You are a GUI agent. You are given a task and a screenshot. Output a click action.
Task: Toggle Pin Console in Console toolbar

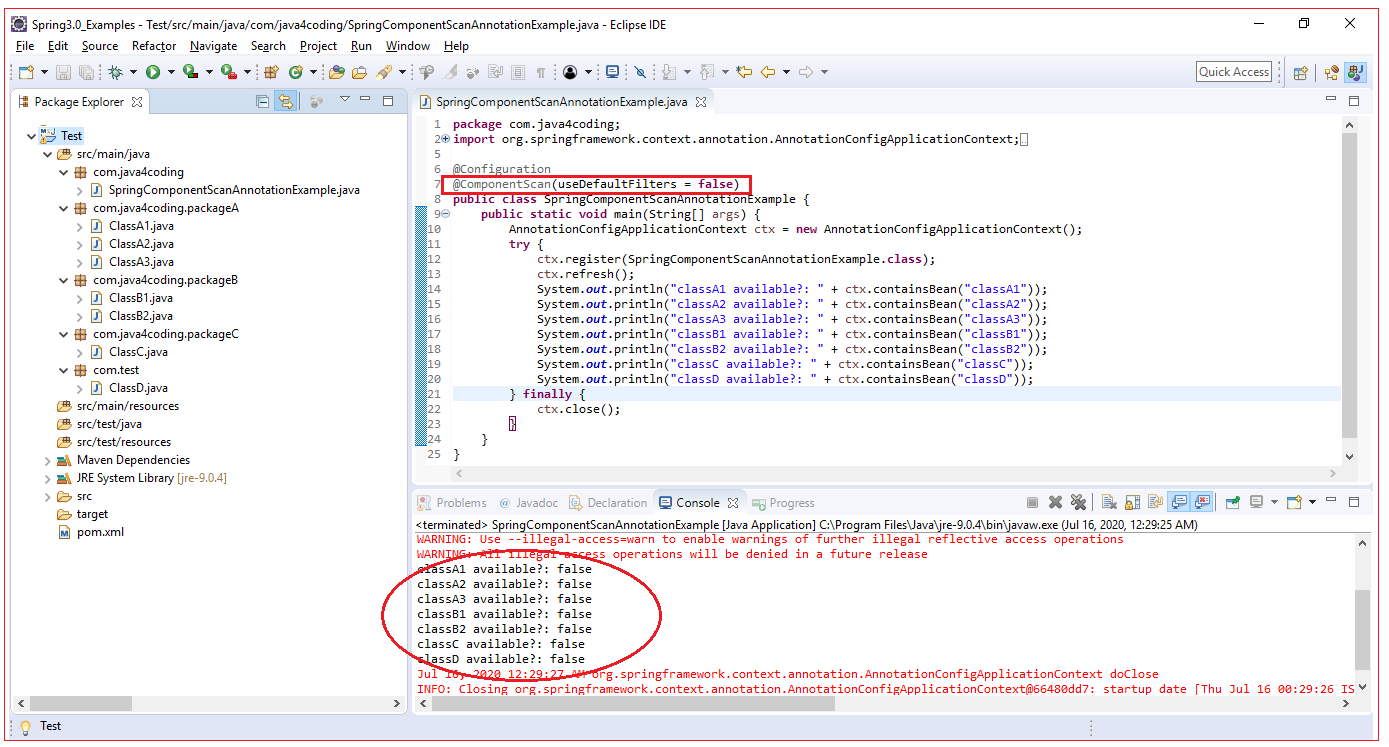[1233, 502]
